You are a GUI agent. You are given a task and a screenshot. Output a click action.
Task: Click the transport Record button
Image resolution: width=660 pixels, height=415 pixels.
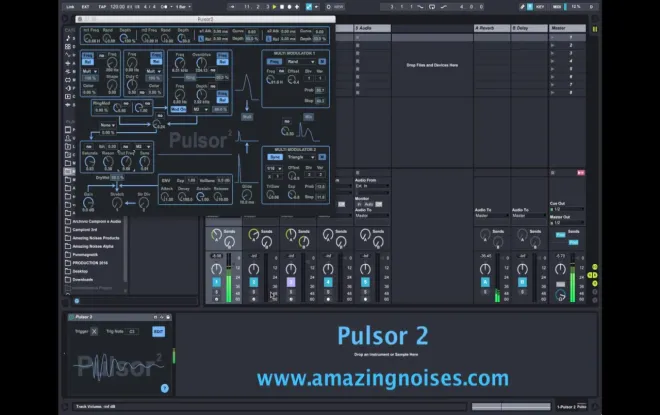point(290,7)
